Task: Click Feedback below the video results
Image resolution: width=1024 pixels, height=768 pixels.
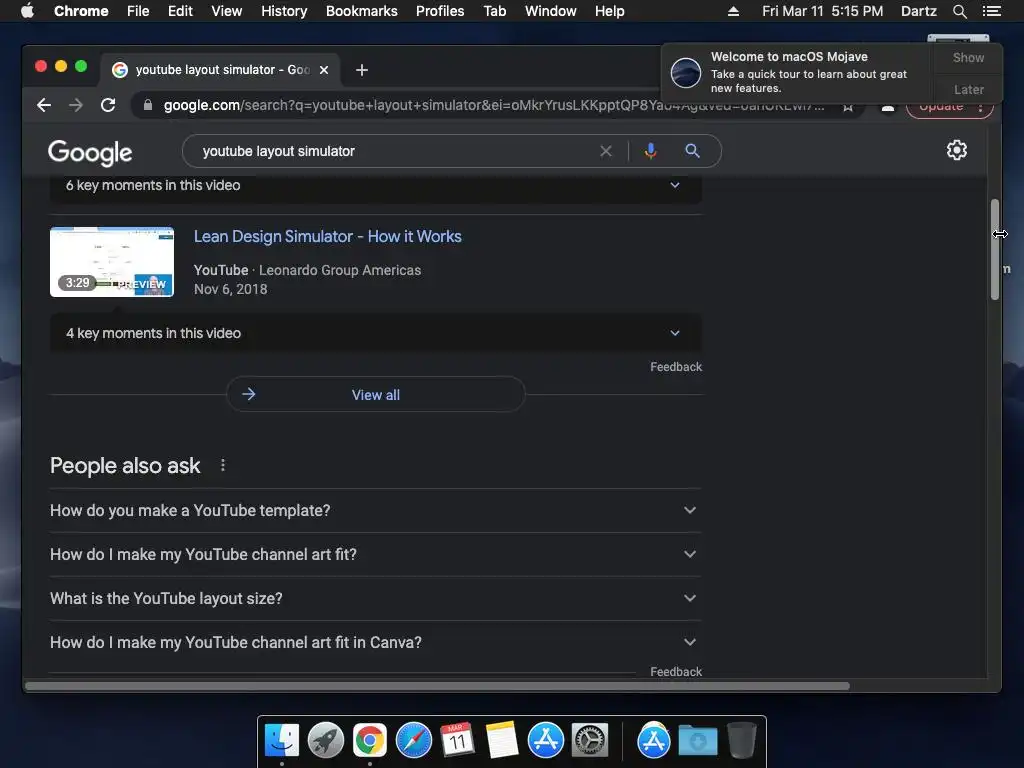Action: pyautogui.click(x=676, y=367)
